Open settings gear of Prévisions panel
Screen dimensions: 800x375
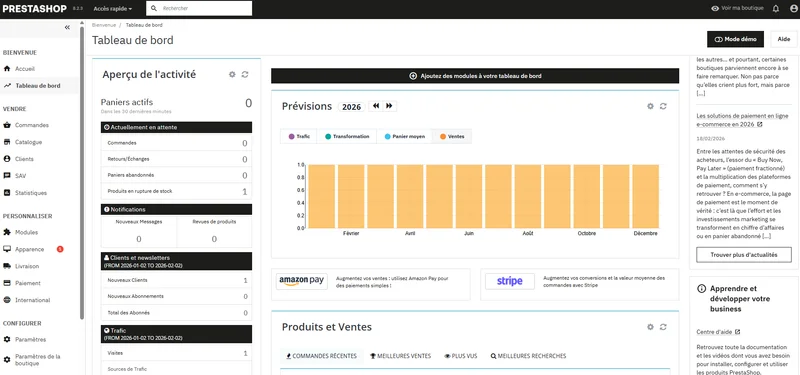click(650, 106)
